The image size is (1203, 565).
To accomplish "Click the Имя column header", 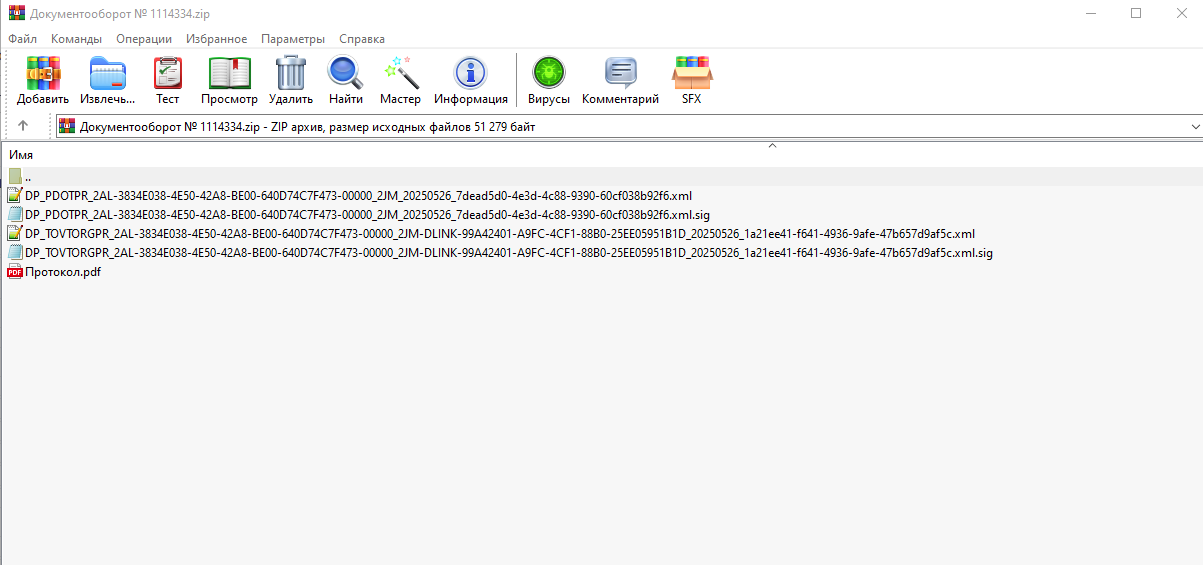I will pyautogui.click(x=21, y=155).
